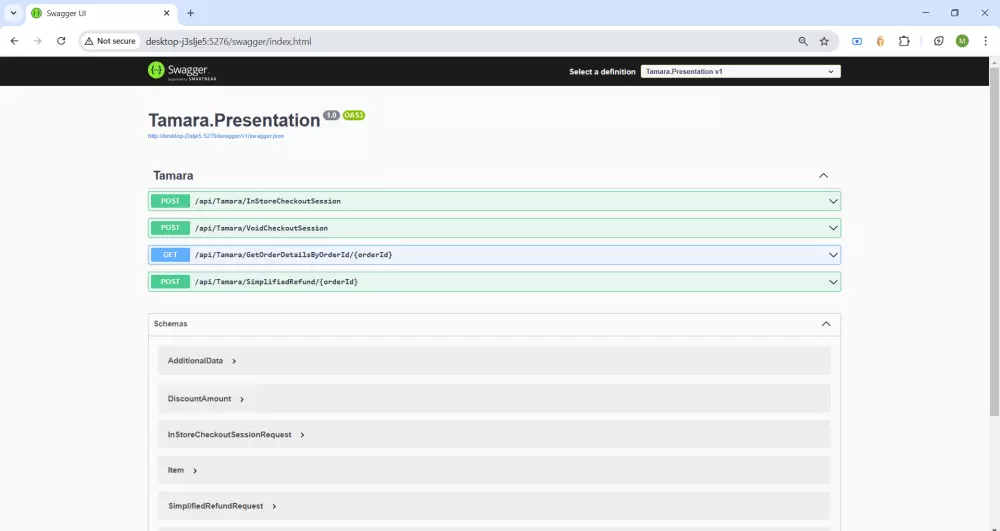The width and height of the screenshot is (1000, 531).
Task: Expand the AdditionalData schema
Action: [234, 361]
